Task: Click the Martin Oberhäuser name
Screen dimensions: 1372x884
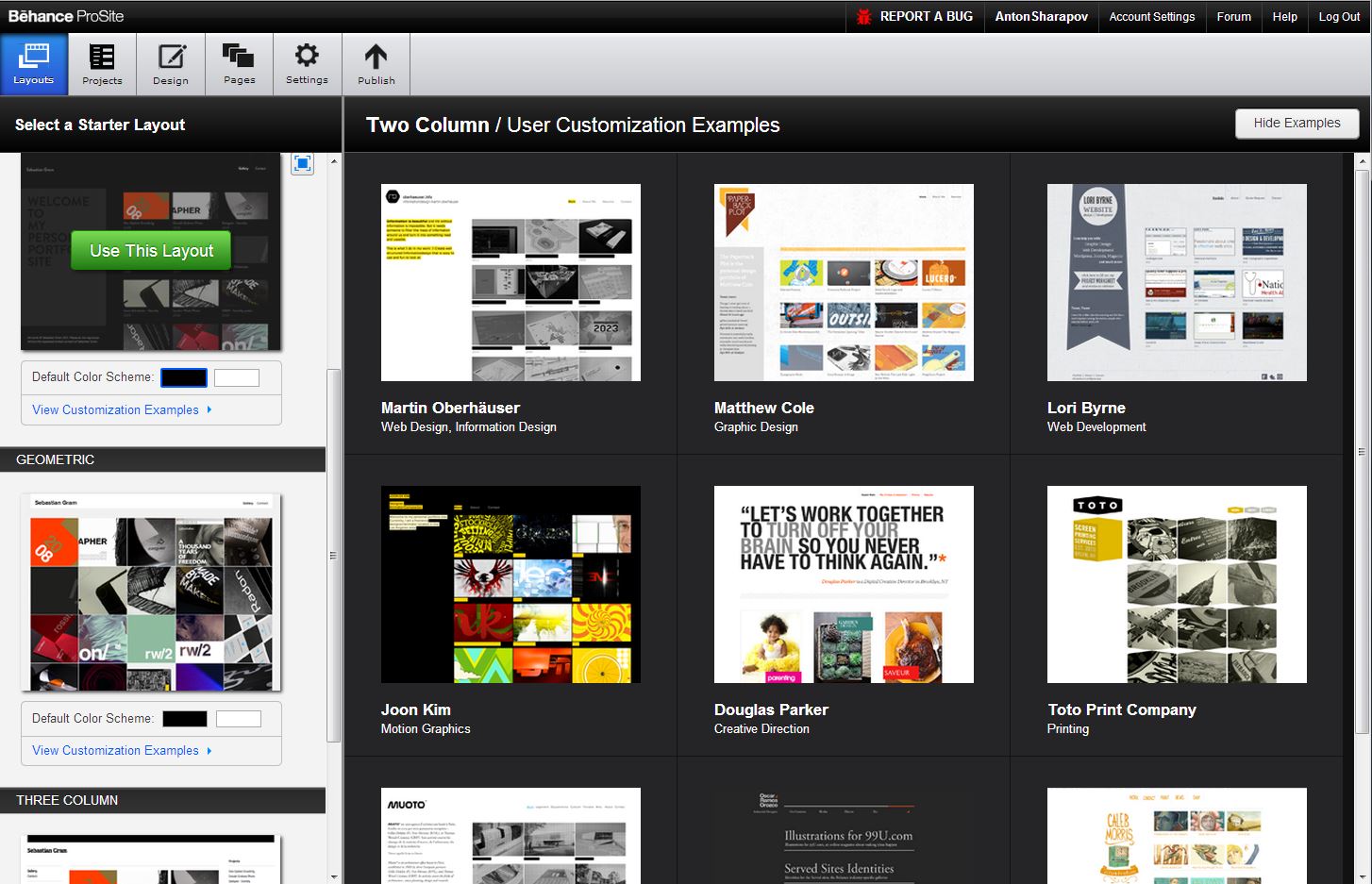Action: click(450, 408)
